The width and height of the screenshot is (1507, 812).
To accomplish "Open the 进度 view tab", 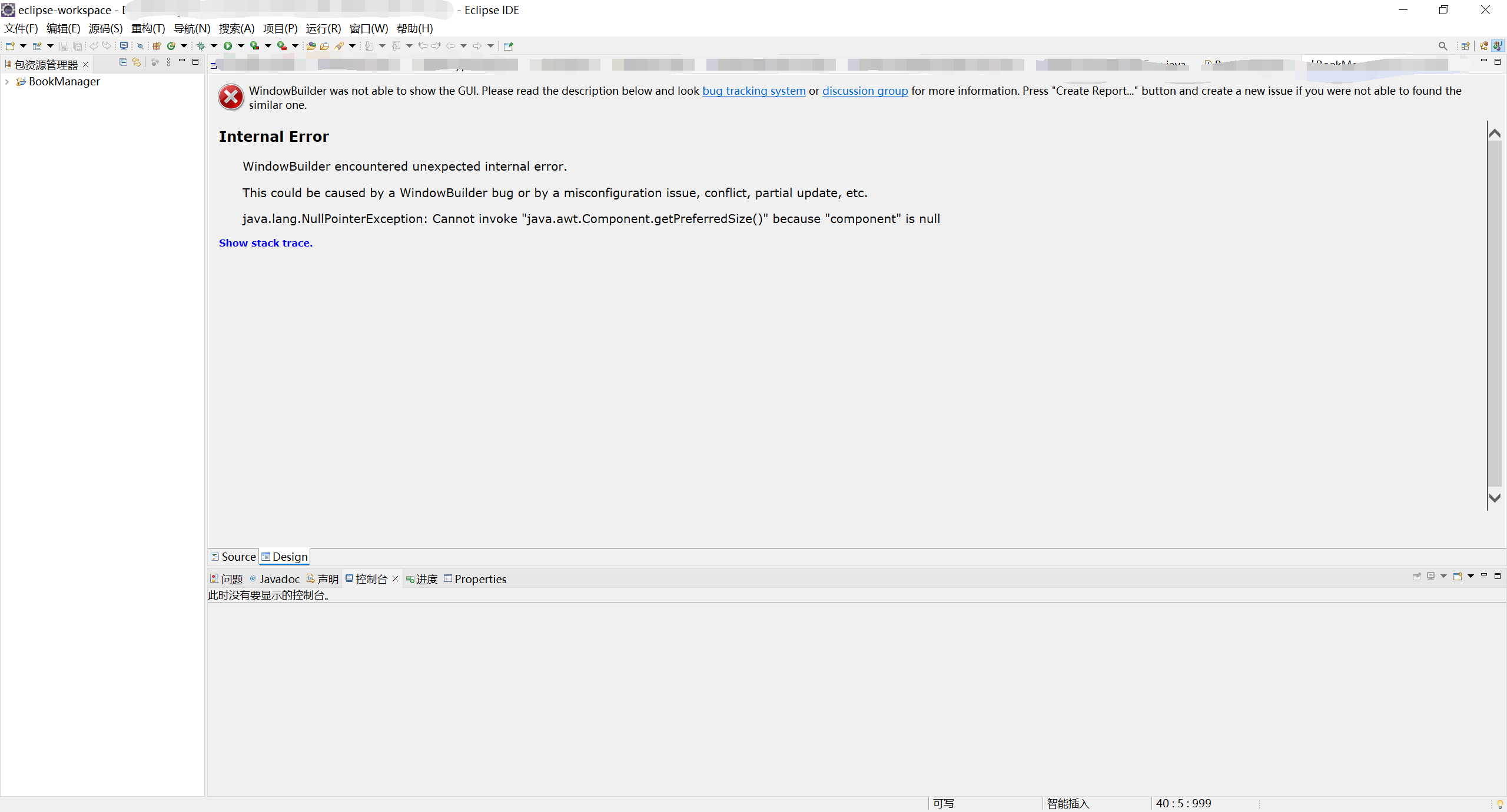I will coord(422,579).
